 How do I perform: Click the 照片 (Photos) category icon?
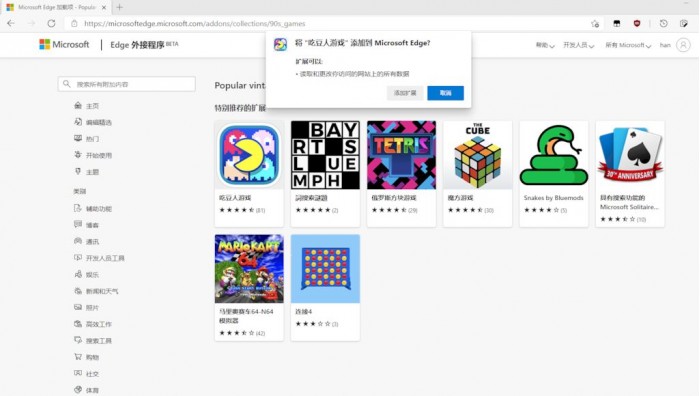click(78, 307)
